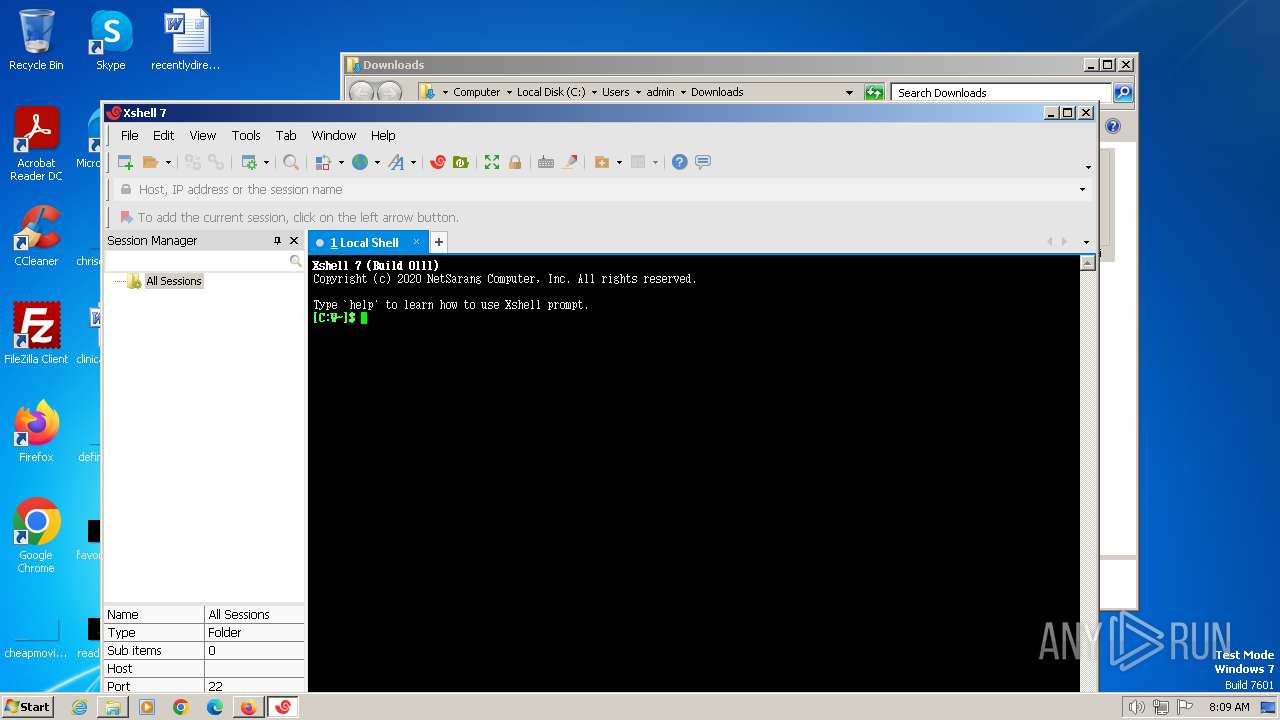Click the Open Session folder icon
This screenshot has width=1280, height=720.
coord(151,162)
